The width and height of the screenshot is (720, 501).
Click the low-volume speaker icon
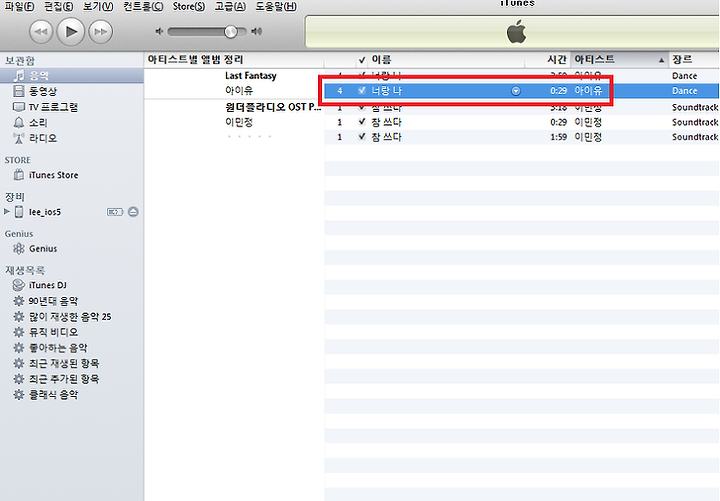(x=159, y=31)
